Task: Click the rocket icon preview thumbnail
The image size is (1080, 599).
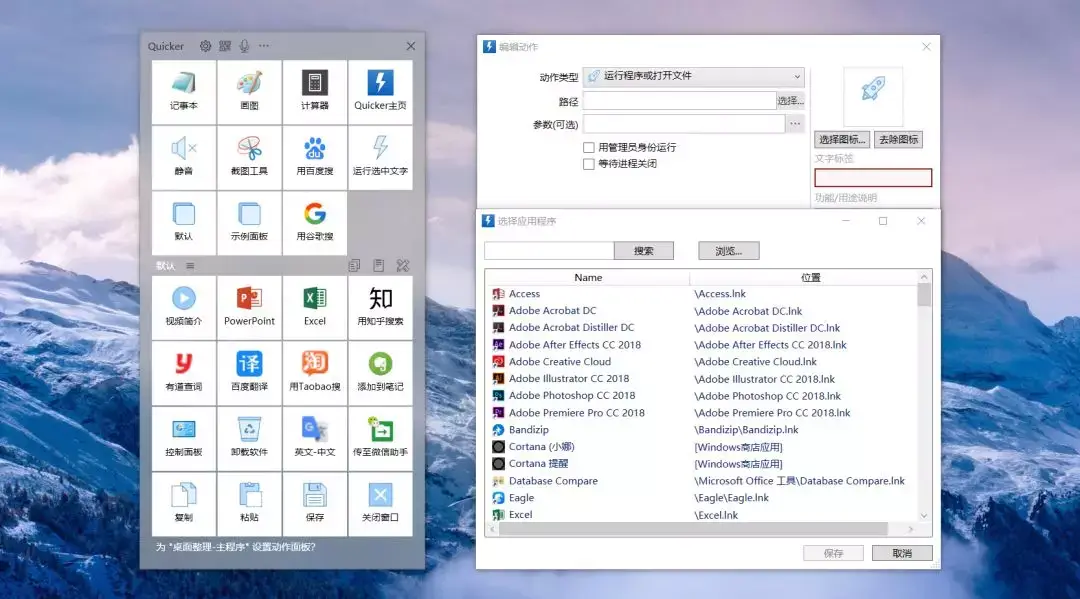Action: coord(873,96)
